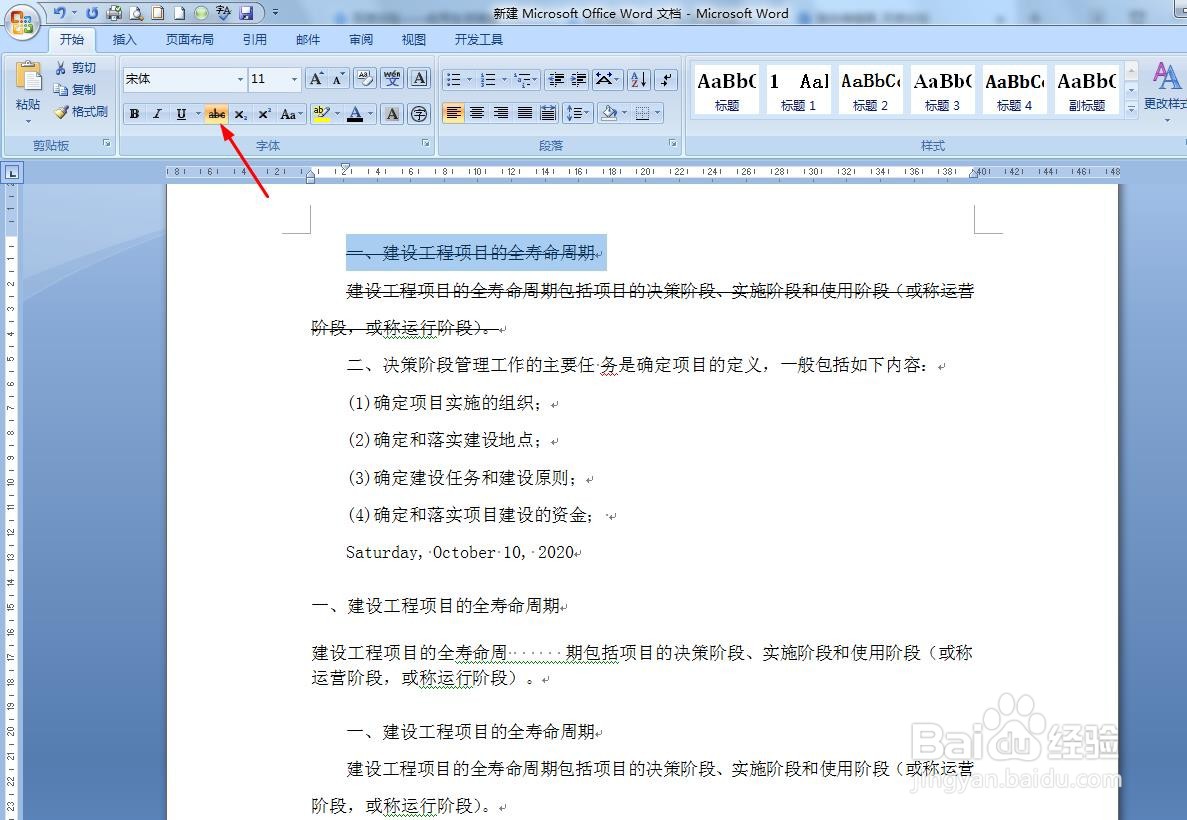The width and height of the screenshot is (1187, 820).
Task: Toggle Bold formatting
Action: pos(133,113)
